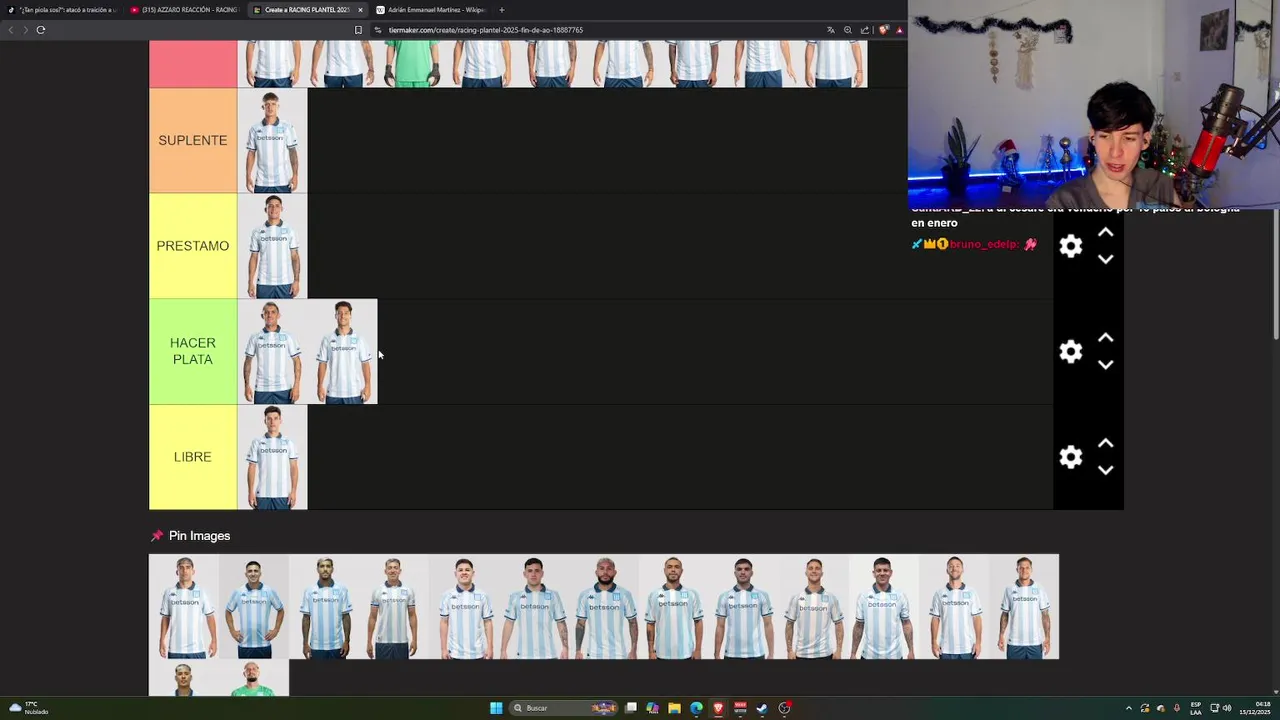Show hidden system tray icons
The height and width of the screenshot is (720, 1280).
coord(1129,708)
